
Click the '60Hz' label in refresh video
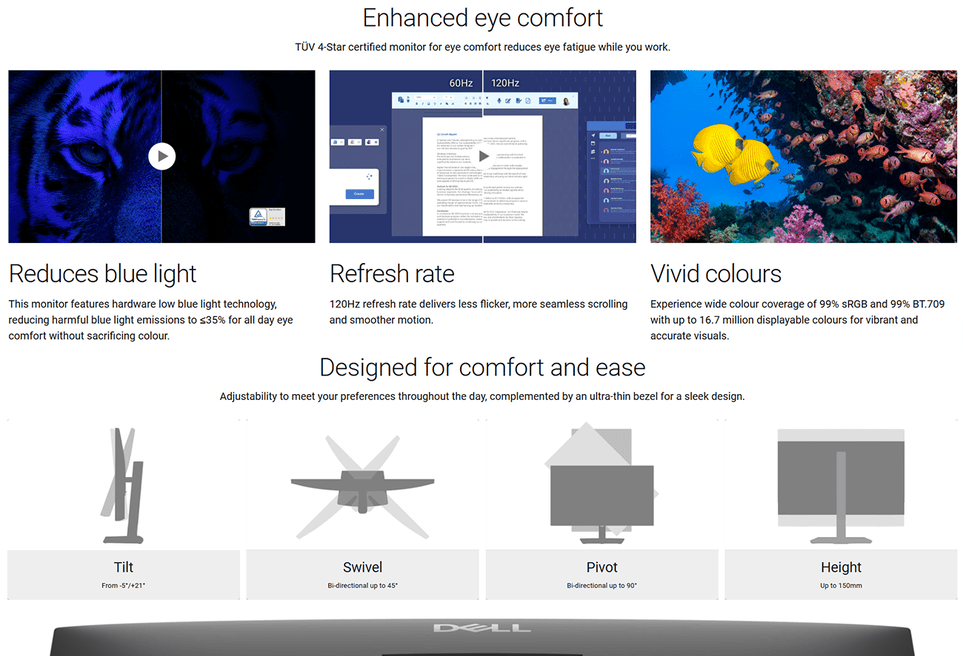[461, 83]
